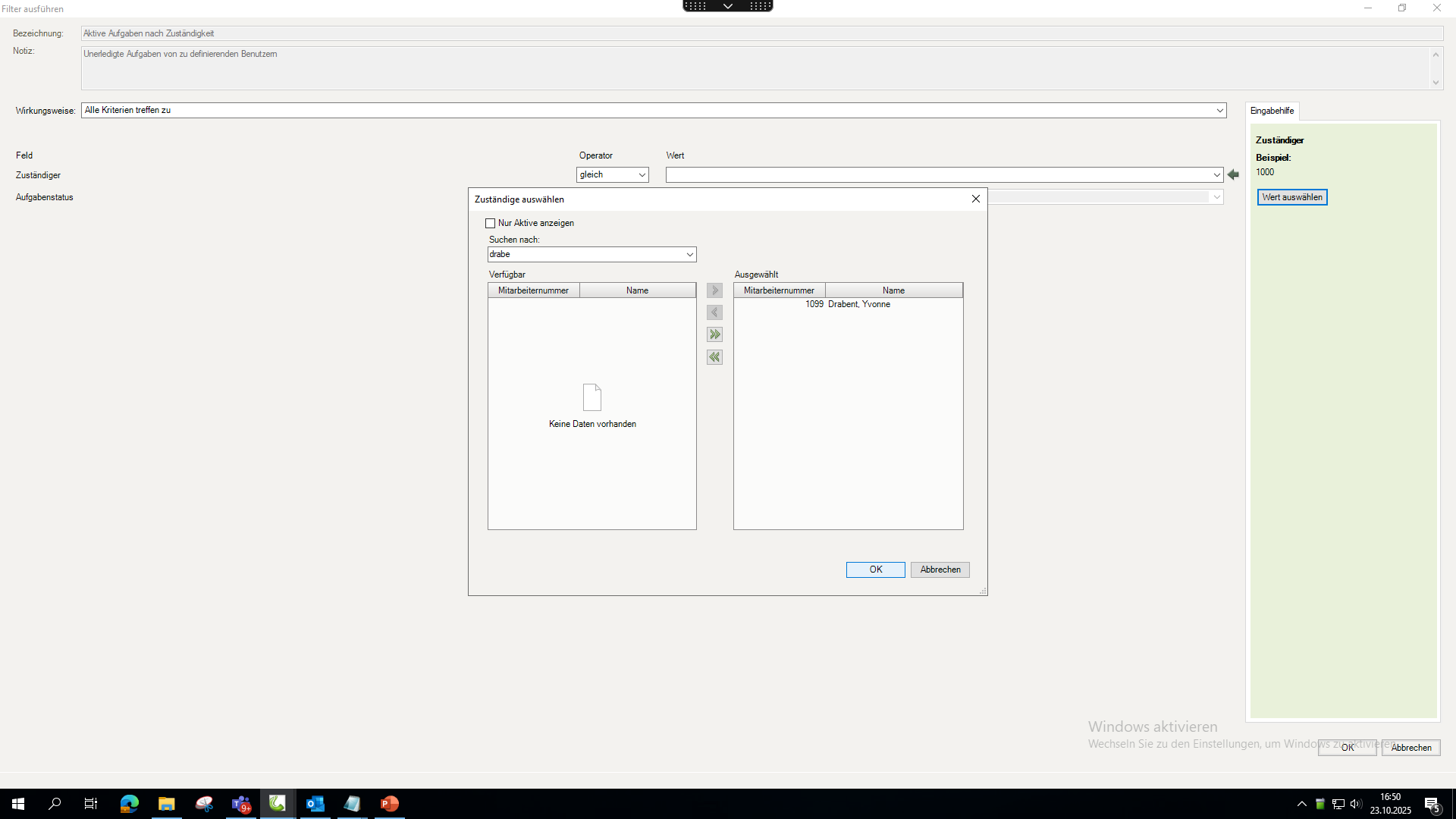Click the remove-all double left arrow
Image resolution: width=1456 pixels, height=819 pixels.
pyautogui.click(x=714, y=357)
